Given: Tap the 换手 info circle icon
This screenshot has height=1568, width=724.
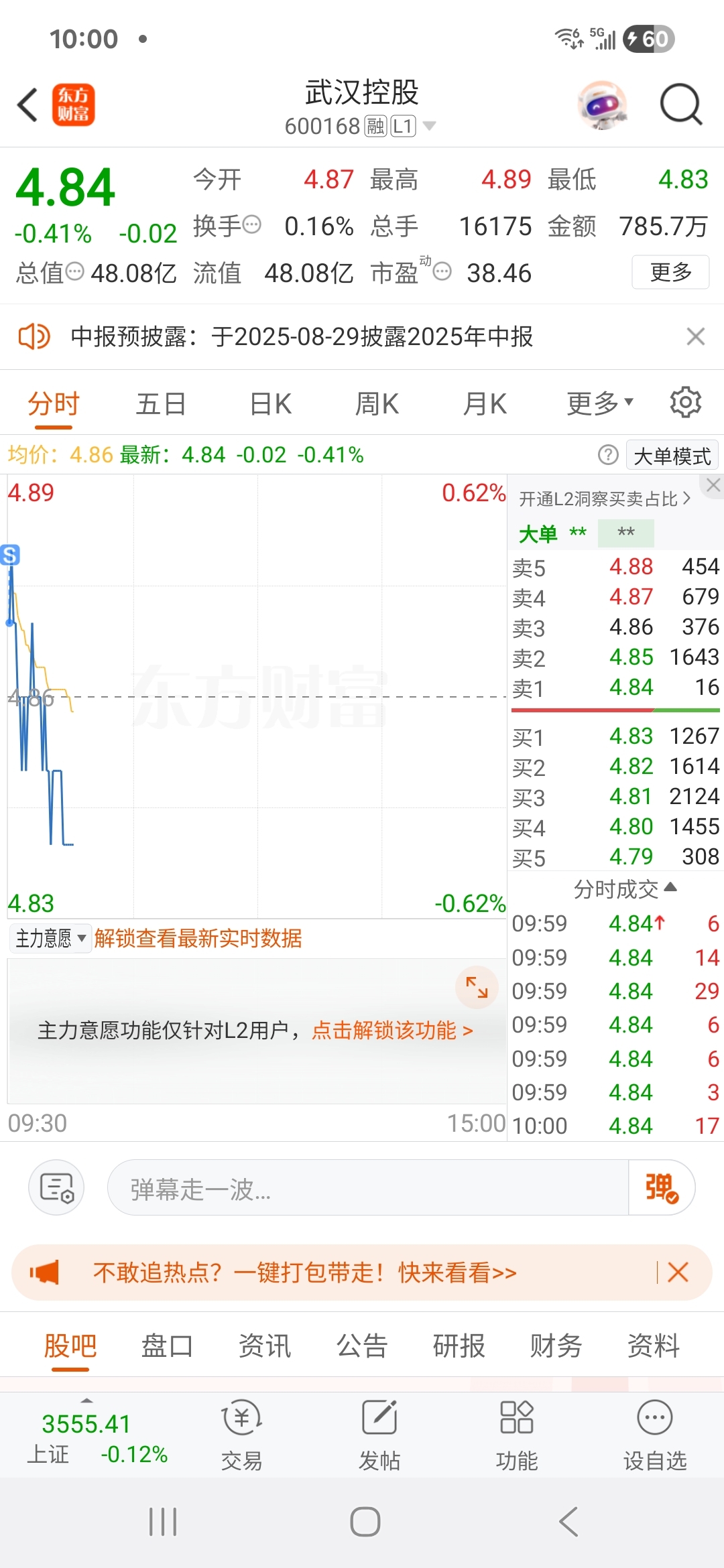Looking at the screenshot, I should [251, 224].
